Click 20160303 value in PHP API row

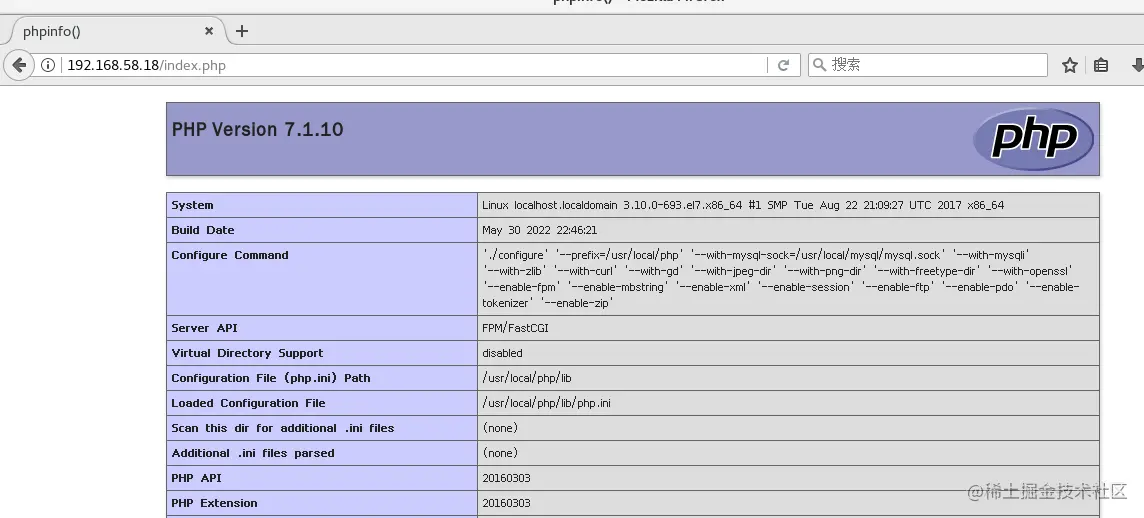pyautogui.click(x=506, y=478)
